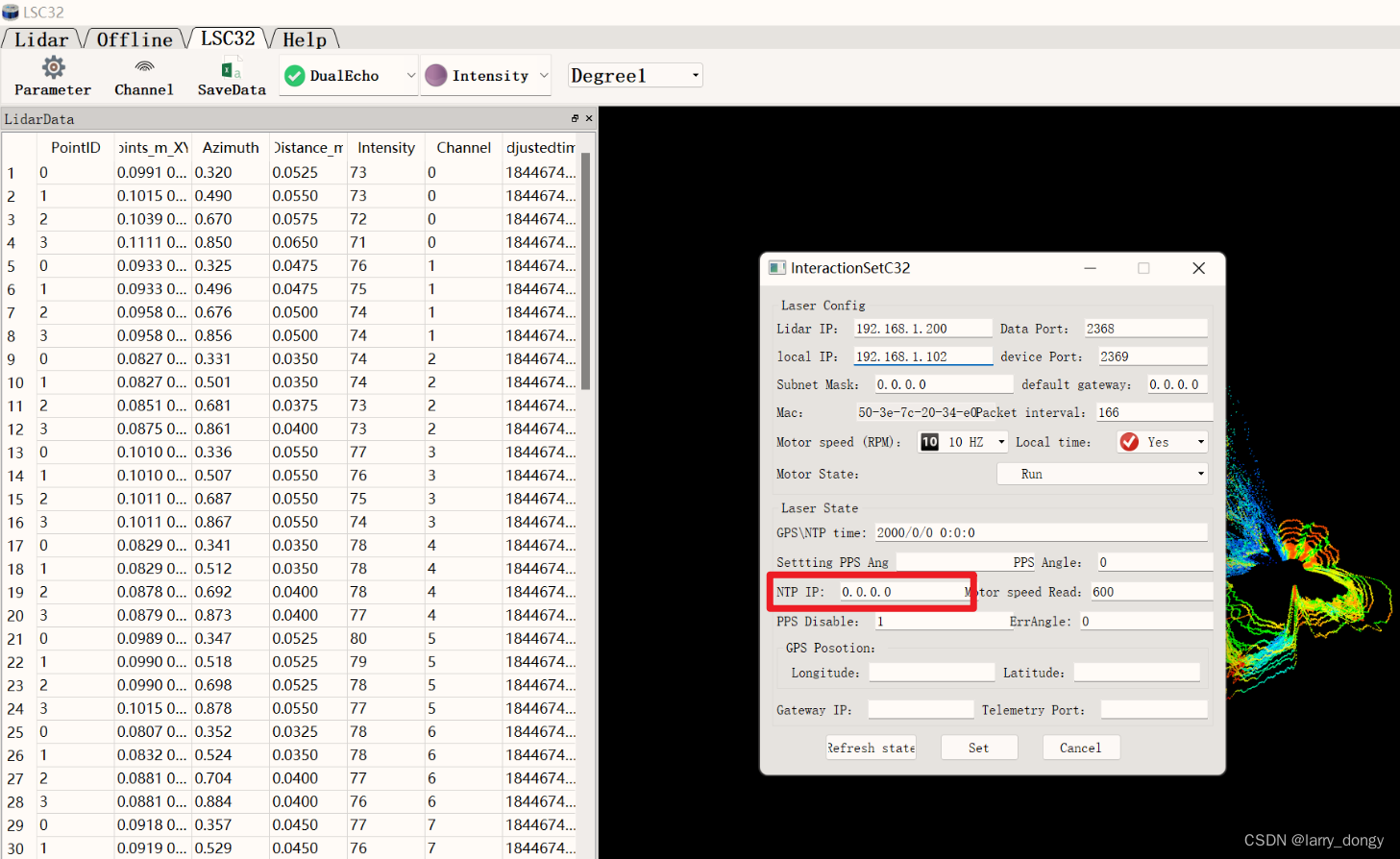1400x859 pixels.
Task: Switch to the Lidar tab
Action: (x=41, y=39)
